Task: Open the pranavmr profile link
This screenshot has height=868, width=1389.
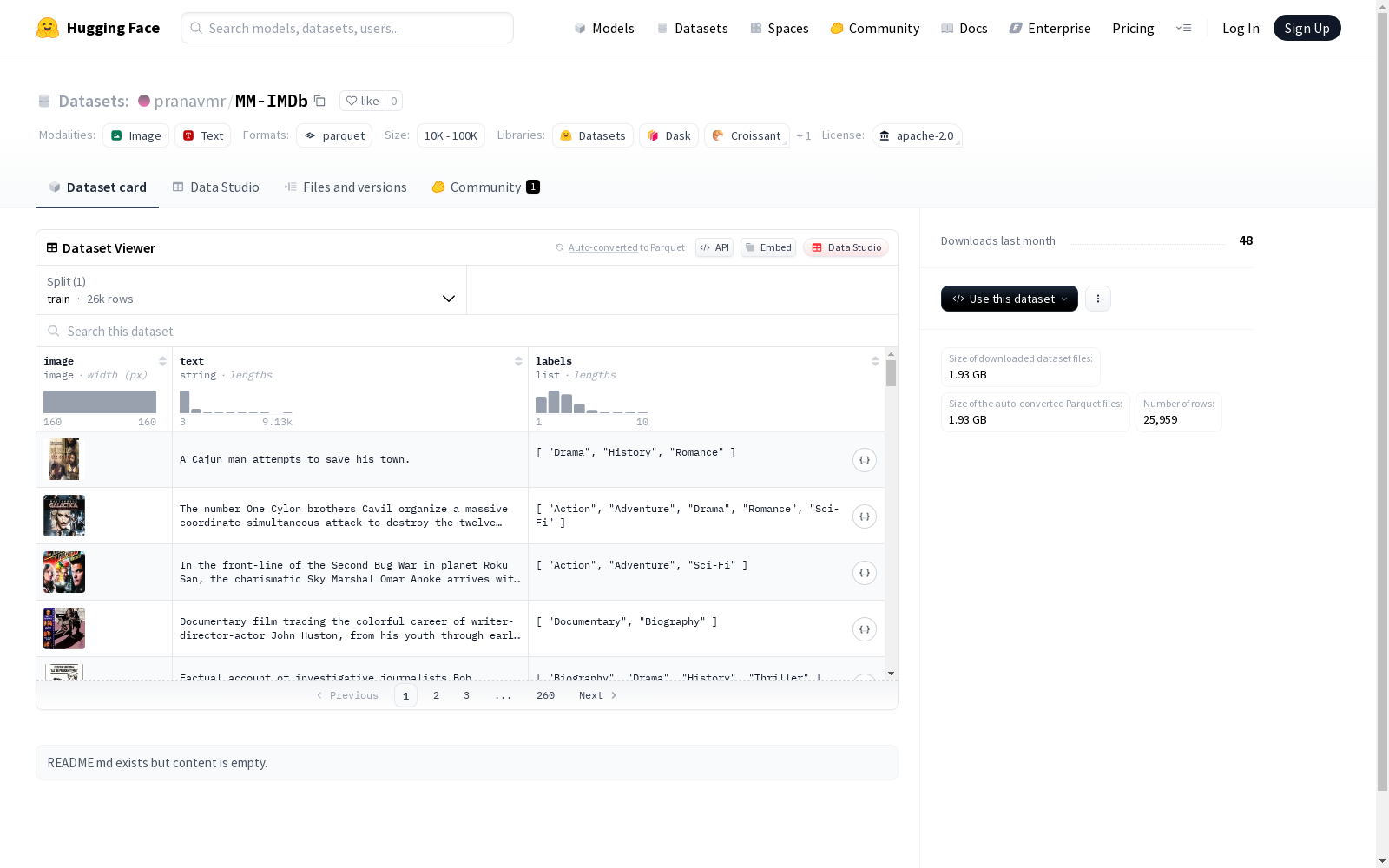Action: [190, 101]
